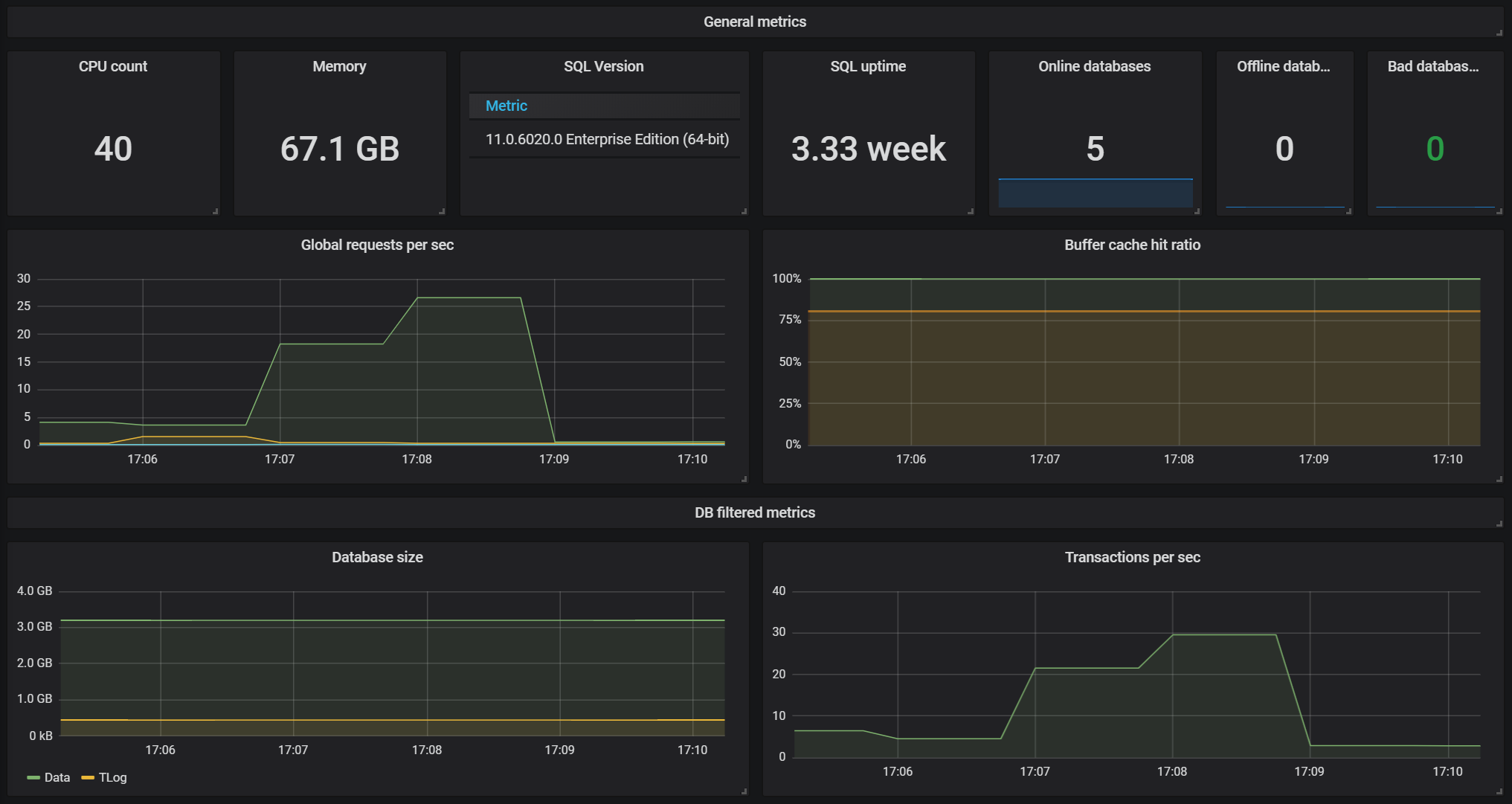Open the Transactions per sec title menu
1512x804 pixels.
(1132, 557)
